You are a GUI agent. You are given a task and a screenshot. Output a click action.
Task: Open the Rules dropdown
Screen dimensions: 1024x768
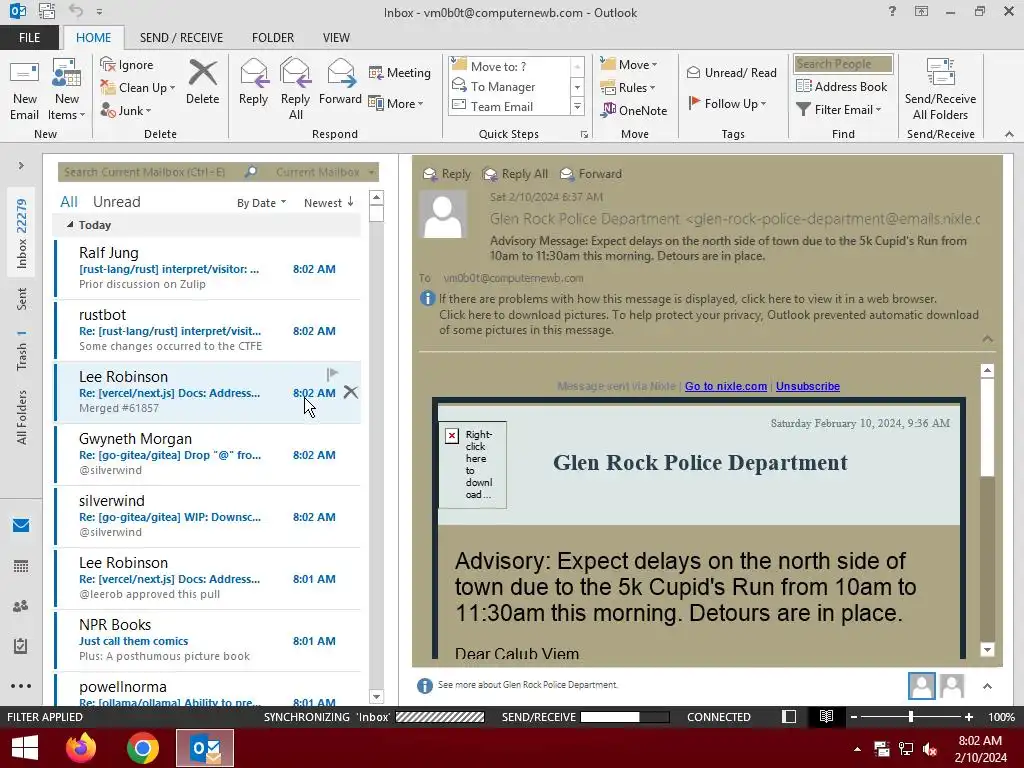(628, 88)
